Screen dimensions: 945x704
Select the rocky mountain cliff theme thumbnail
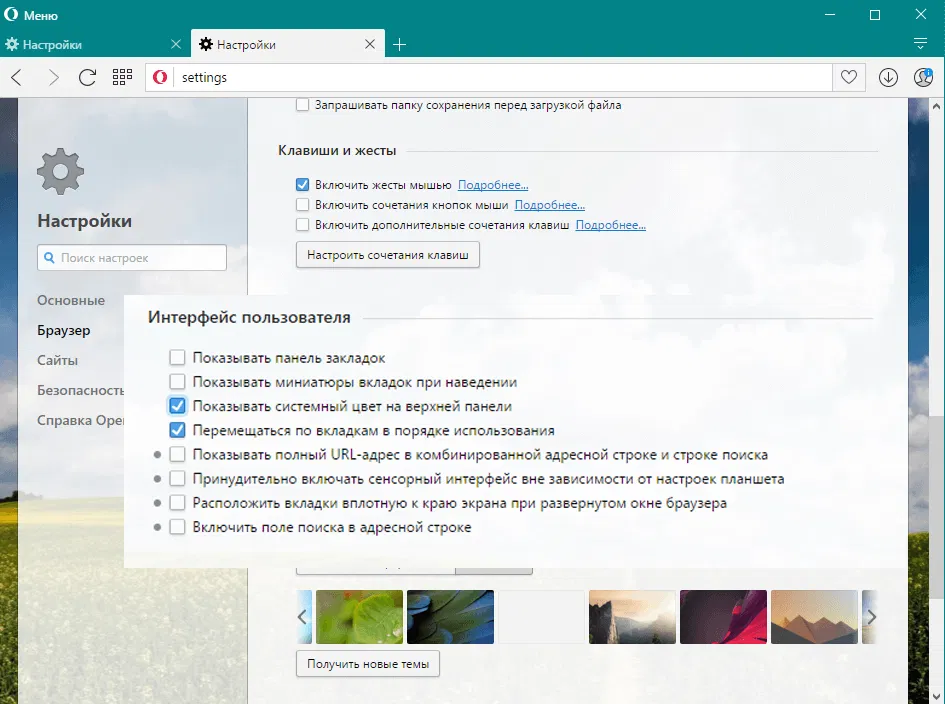click(632, 617)
